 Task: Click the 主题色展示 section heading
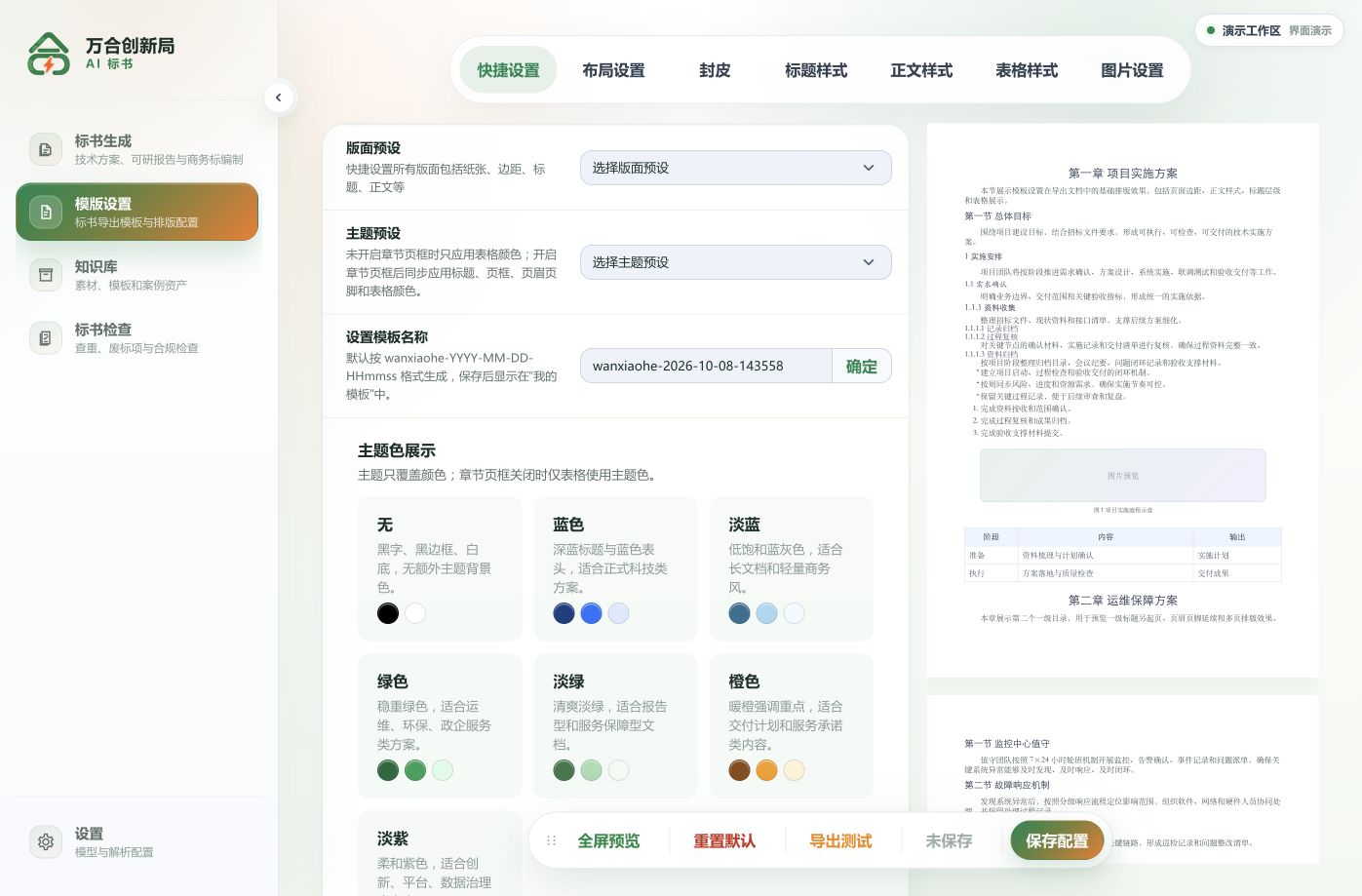tap(397, 450)
